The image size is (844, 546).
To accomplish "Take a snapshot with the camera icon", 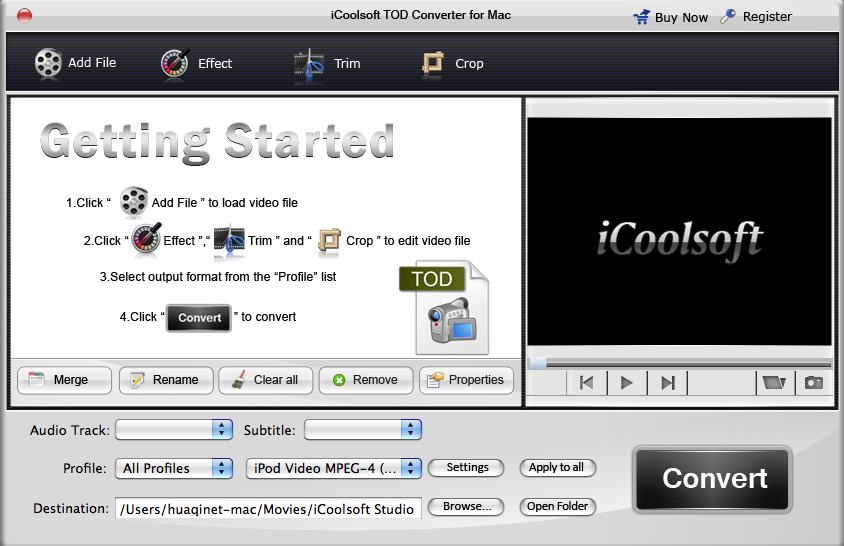I will (813, 382).
